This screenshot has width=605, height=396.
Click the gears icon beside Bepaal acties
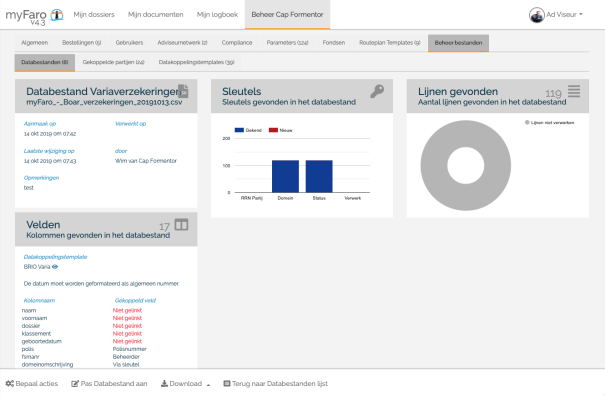(x=10, y=383)
